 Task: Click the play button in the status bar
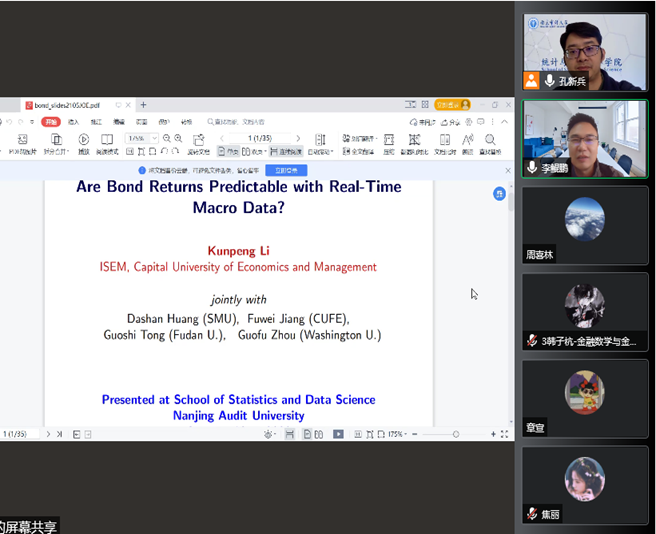[338, 434]
